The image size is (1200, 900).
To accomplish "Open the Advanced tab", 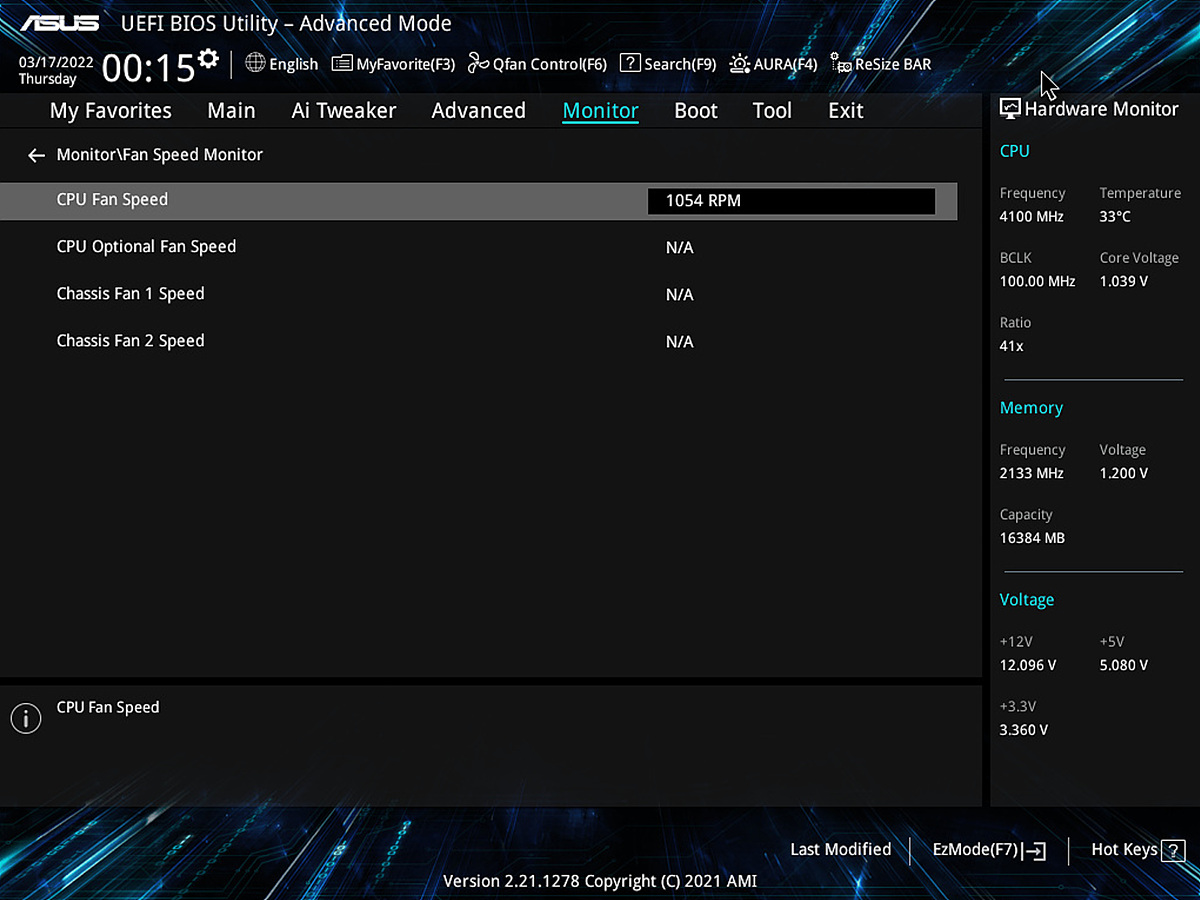I will pos(478,111).
